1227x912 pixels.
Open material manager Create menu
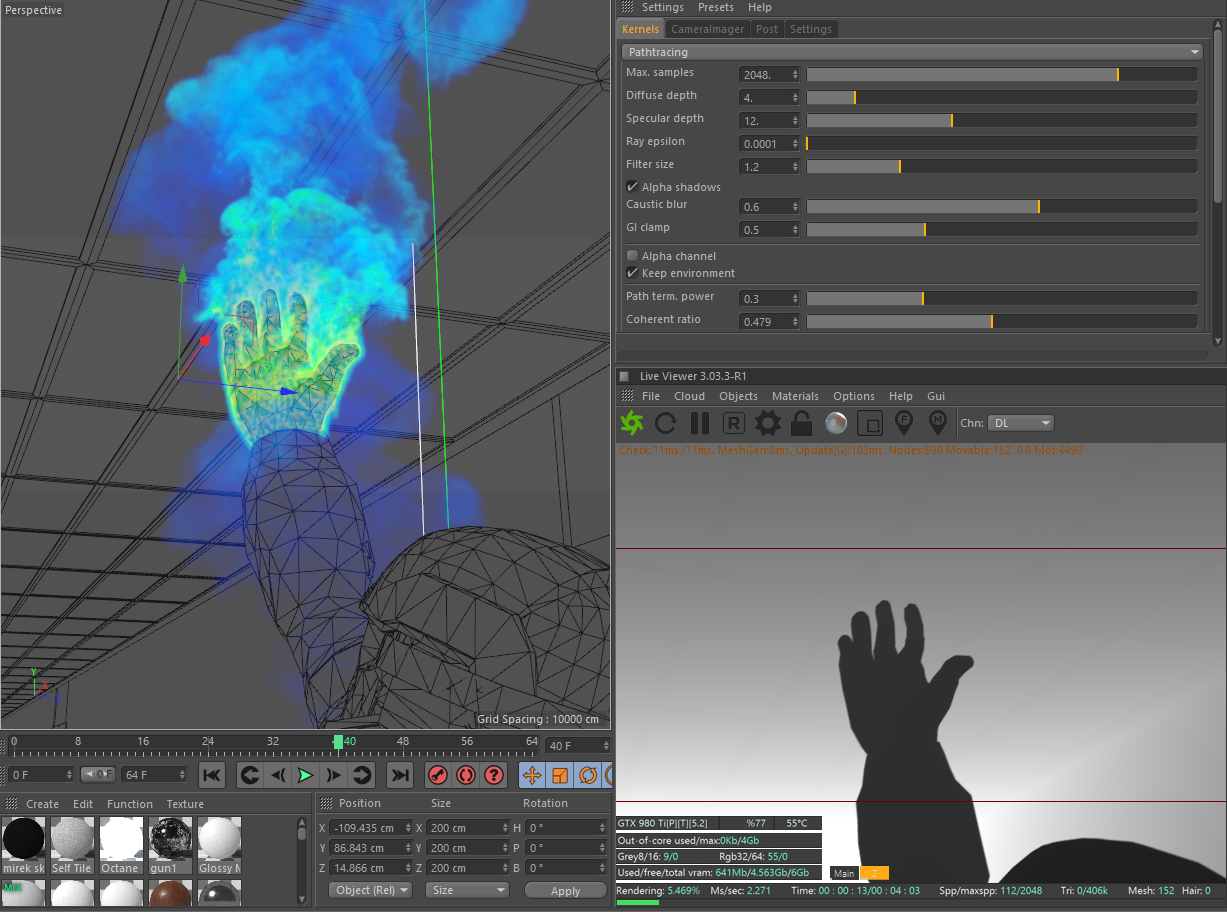(42, 804)
